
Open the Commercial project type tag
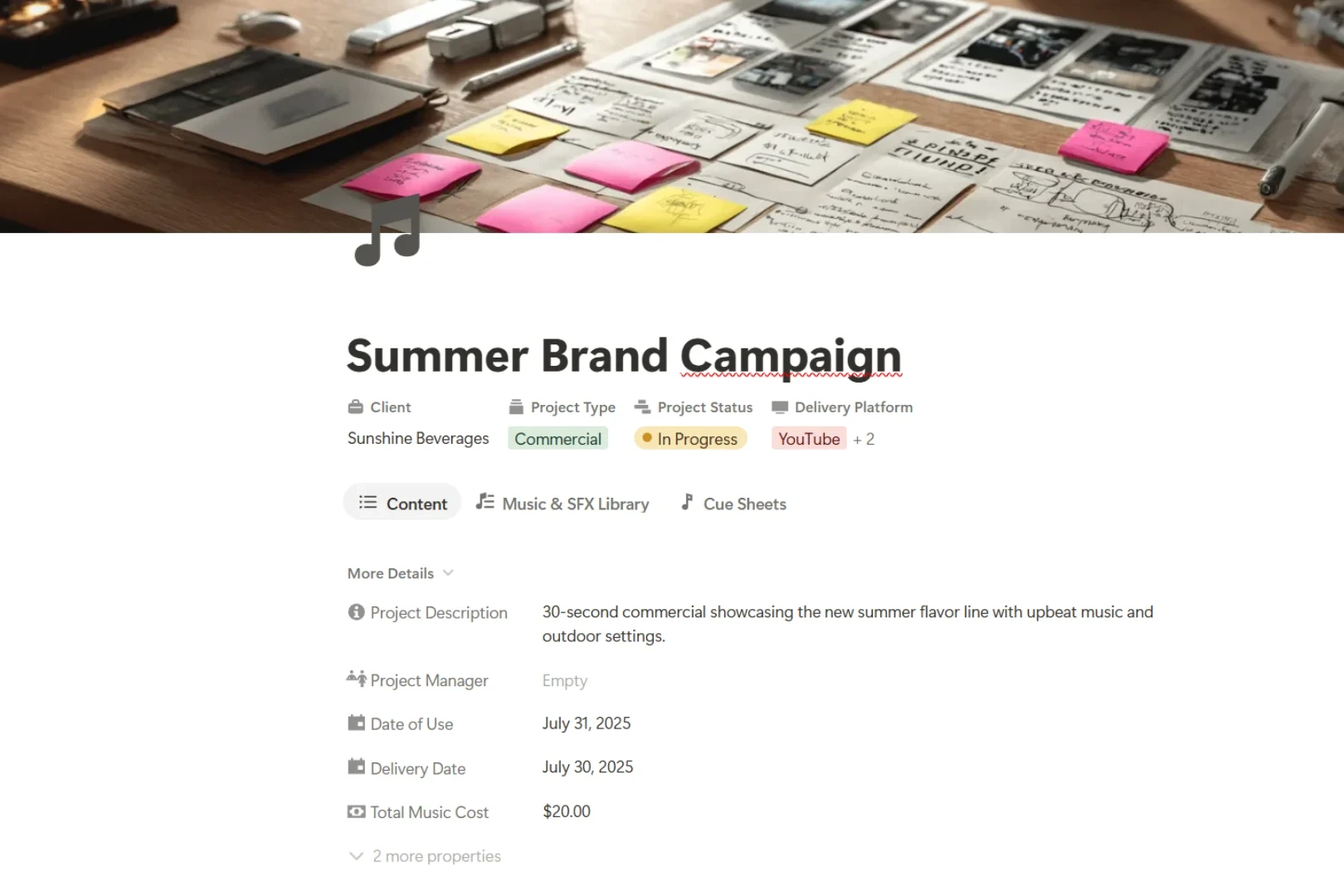point(558,439)
